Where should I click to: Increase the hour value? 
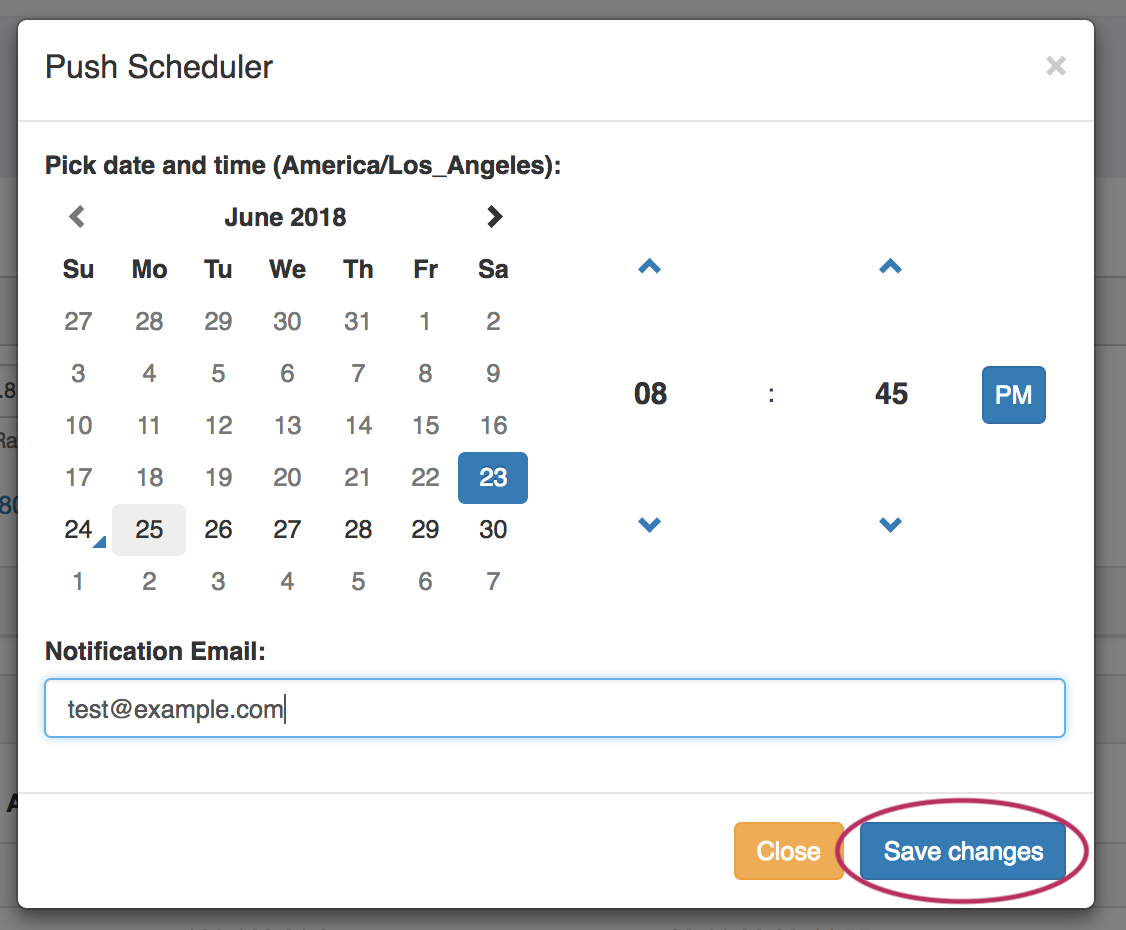tap(650, 266)
